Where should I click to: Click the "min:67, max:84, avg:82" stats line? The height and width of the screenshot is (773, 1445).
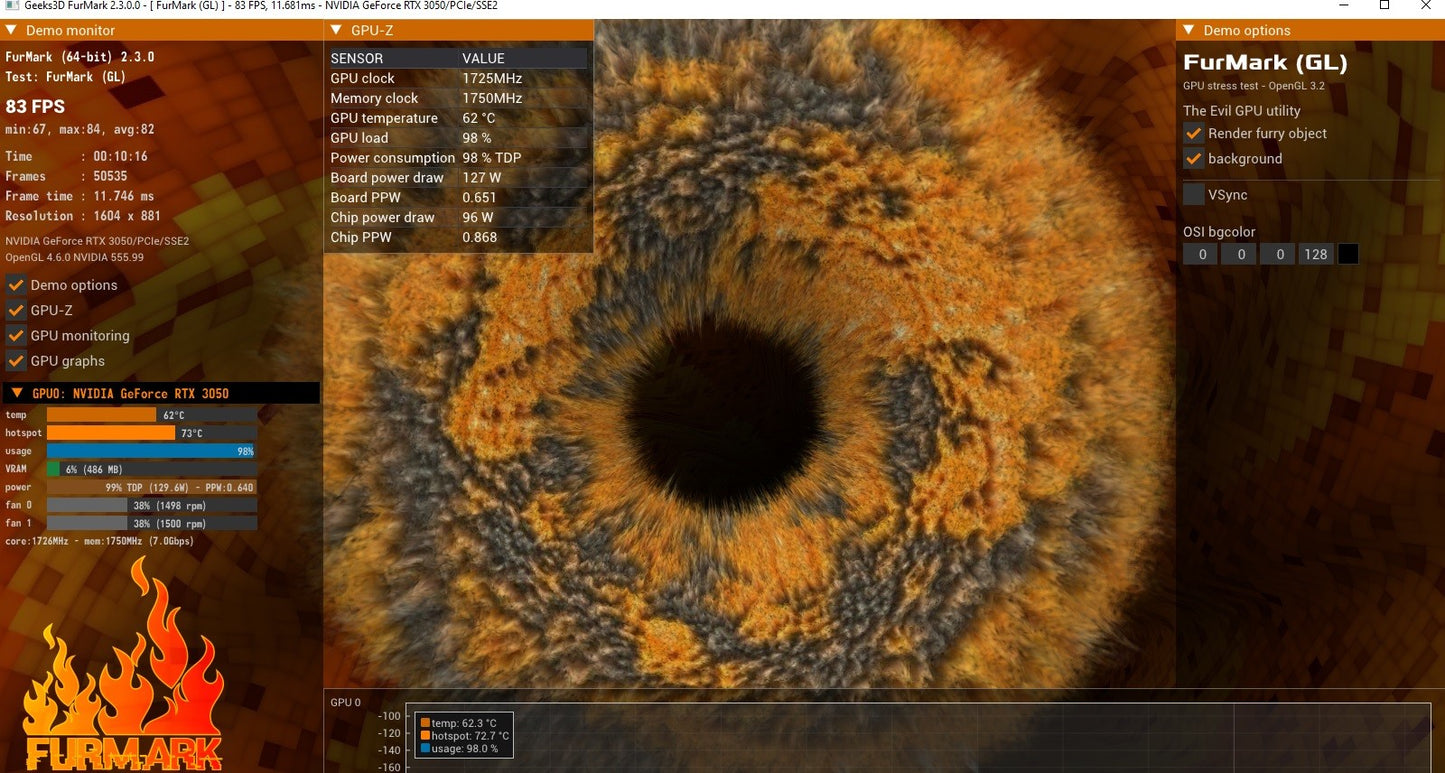80,130
